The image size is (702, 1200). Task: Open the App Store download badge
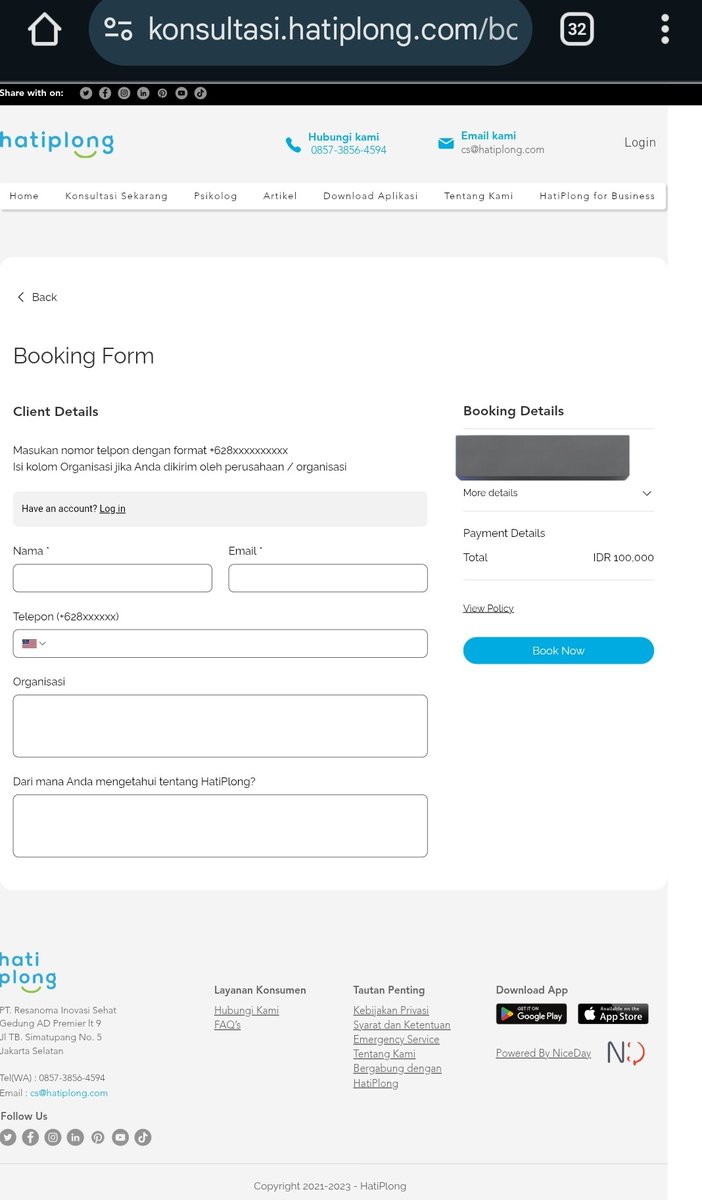(x=613, y=1014)
